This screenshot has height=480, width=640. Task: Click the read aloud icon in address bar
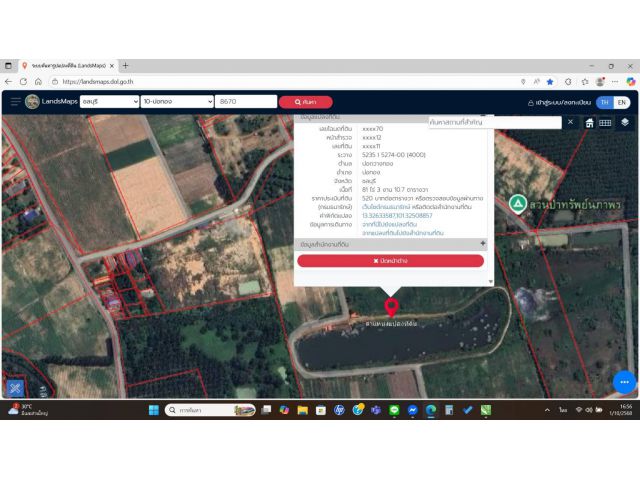(x=536, y=82)
